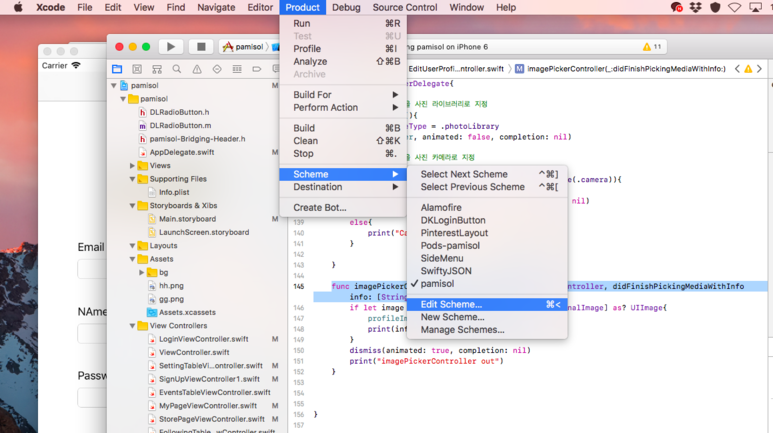The width and height of the screenshot is (773, 433).
Task: Open the Breakpoint navigator icon
Action: click(257, 69)
